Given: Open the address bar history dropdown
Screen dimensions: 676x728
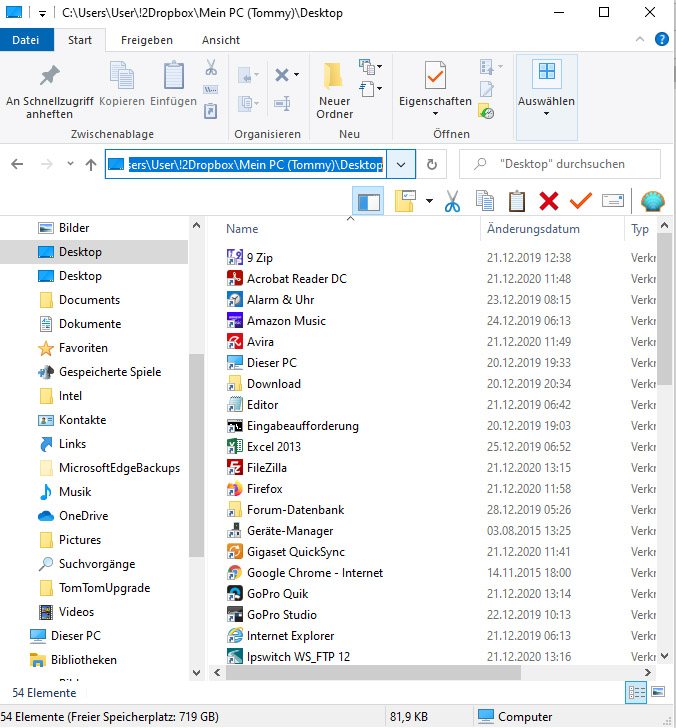Looking at the screenshot, I should click(401, 164).
